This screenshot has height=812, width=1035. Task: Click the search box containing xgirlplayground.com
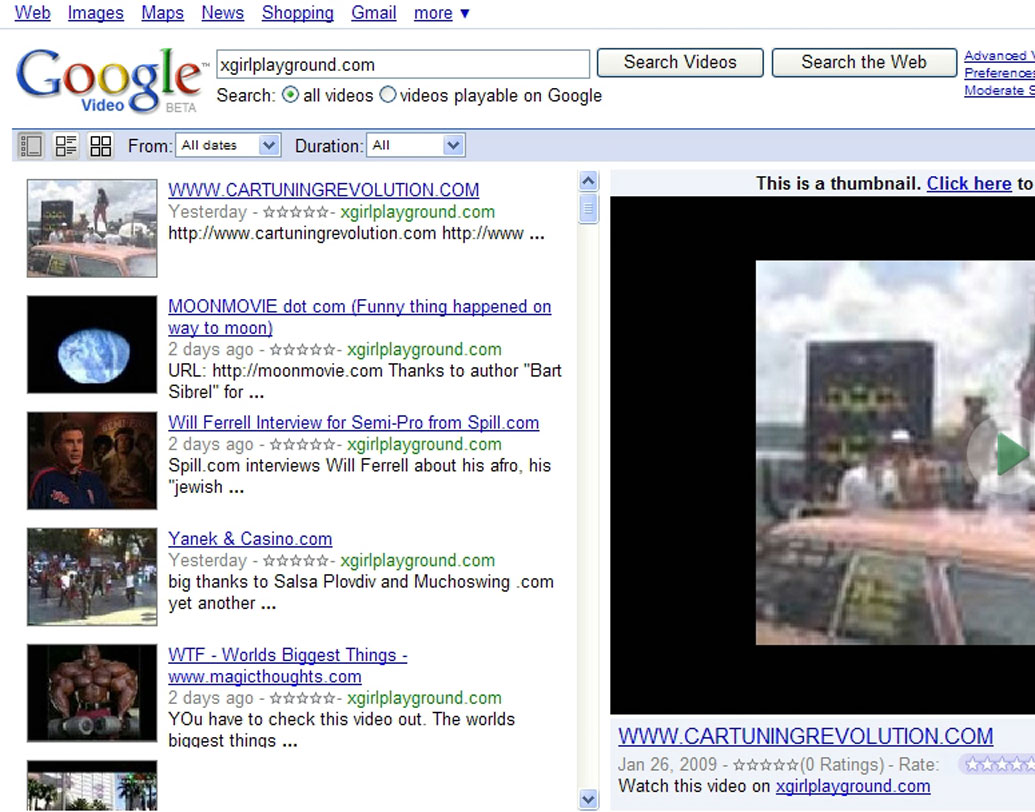[403, 65]
